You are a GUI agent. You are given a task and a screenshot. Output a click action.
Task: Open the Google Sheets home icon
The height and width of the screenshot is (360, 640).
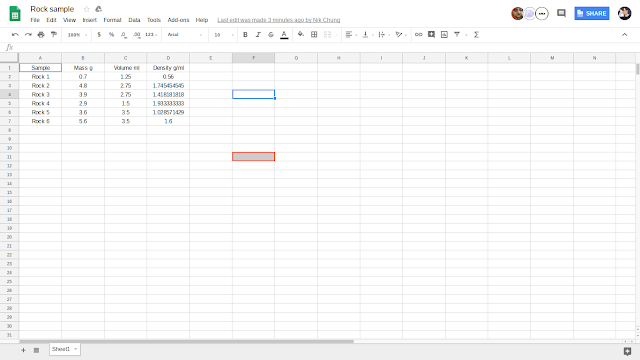(15, 13)
